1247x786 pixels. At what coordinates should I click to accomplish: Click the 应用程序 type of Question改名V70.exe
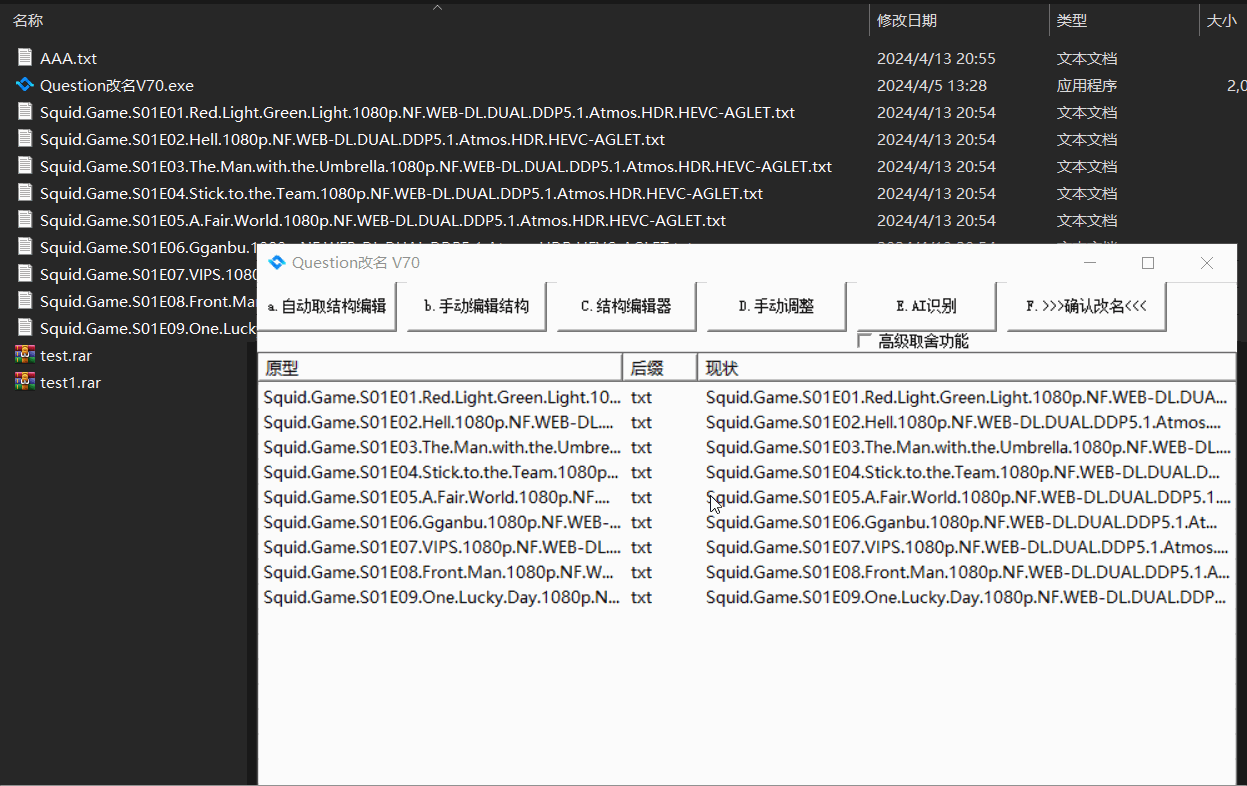[1087, 86]
